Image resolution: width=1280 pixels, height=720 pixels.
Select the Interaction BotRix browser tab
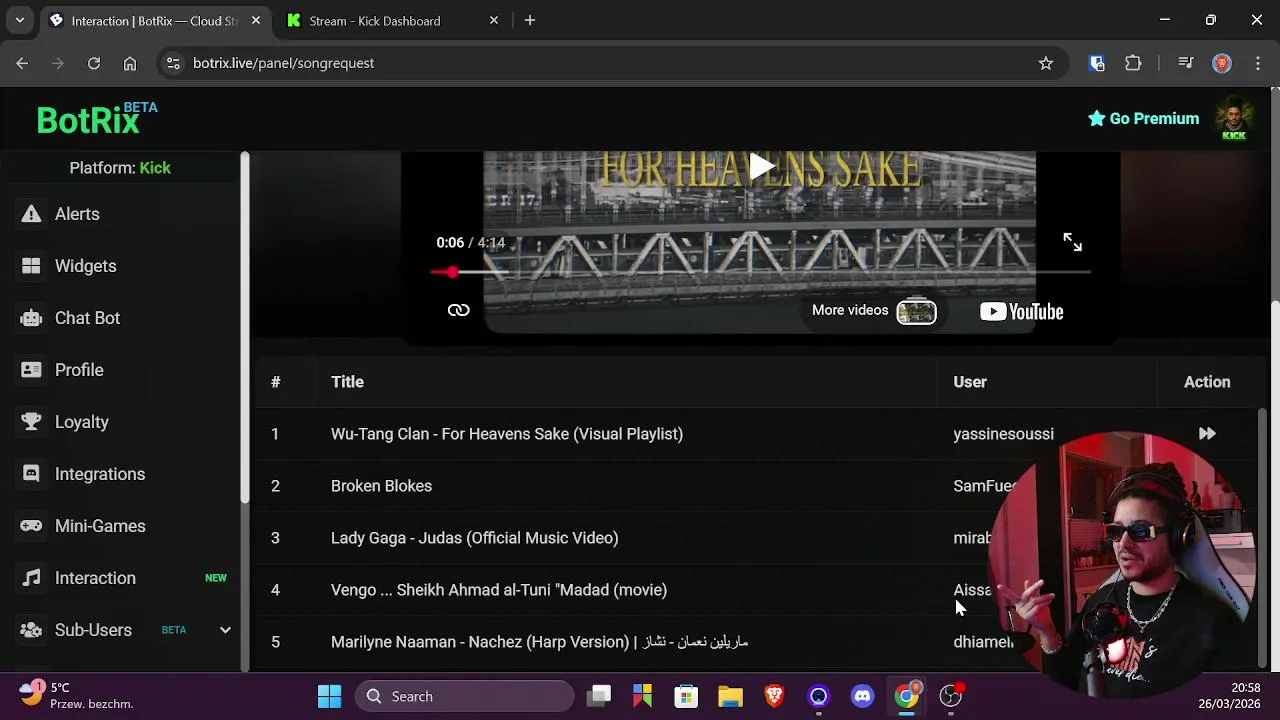tap(155, 21)
